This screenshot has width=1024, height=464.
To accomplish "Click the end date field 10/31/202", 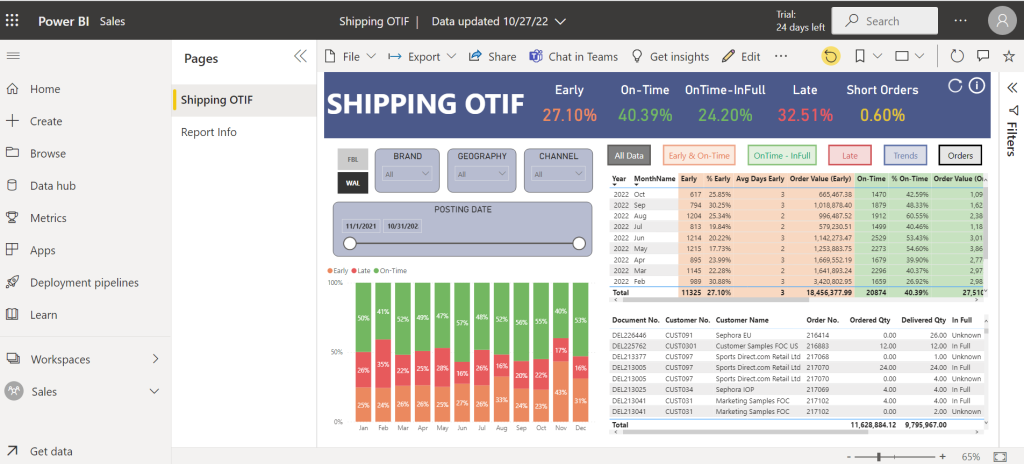I will coord(402,226).
